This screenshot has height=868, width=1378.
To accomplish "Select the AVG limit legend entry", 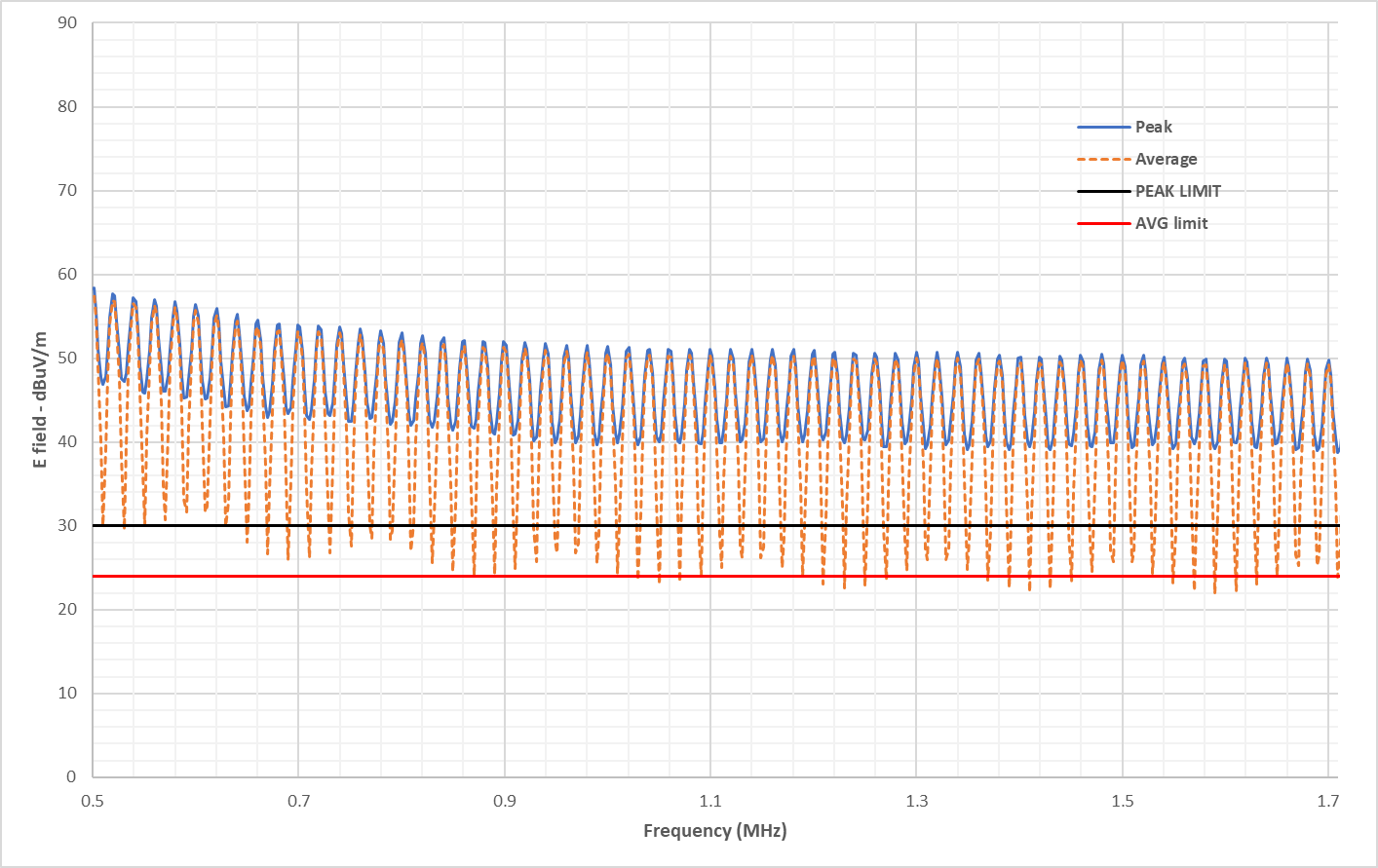I will pos(1142,223).
